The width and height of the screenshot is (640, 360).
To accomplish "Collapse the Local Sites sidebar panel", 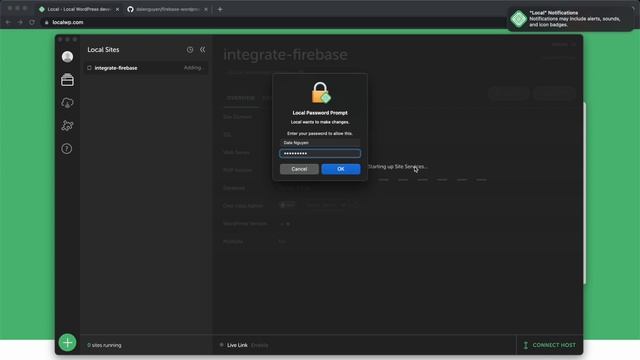I will coord(202,49).
